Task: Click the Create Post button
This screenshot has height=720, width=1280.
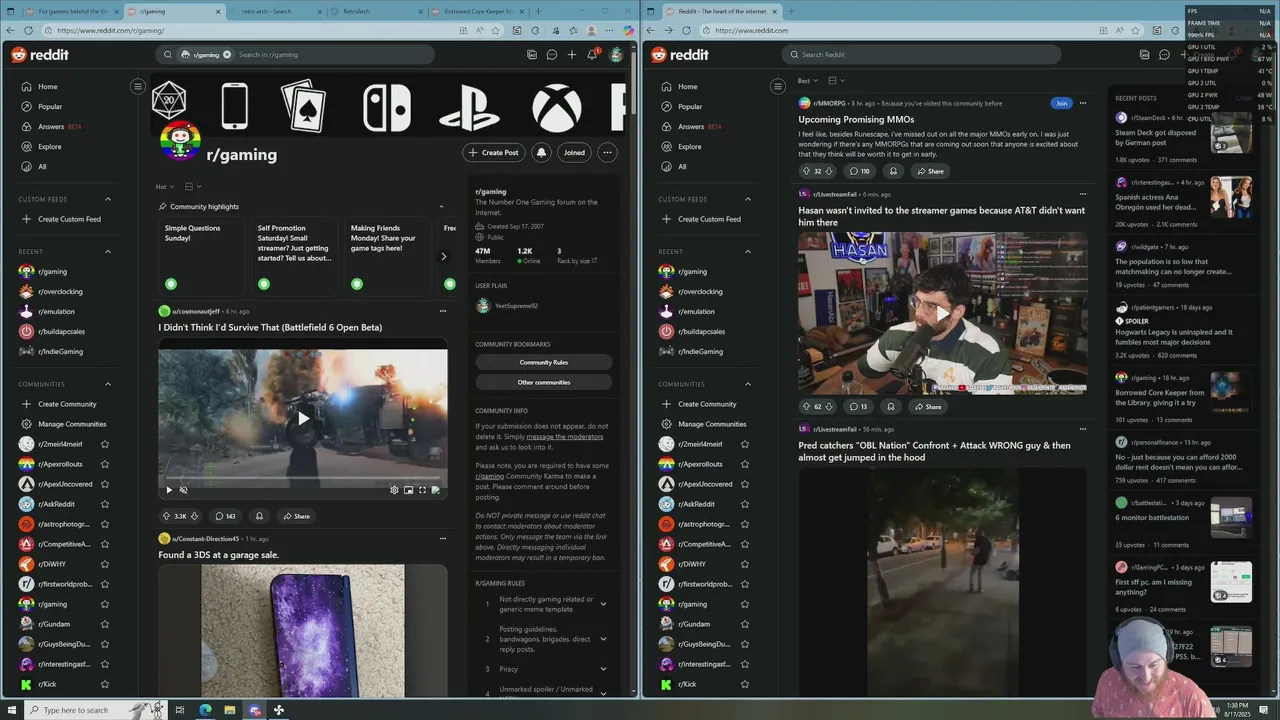Action: [x=494, y=153]
